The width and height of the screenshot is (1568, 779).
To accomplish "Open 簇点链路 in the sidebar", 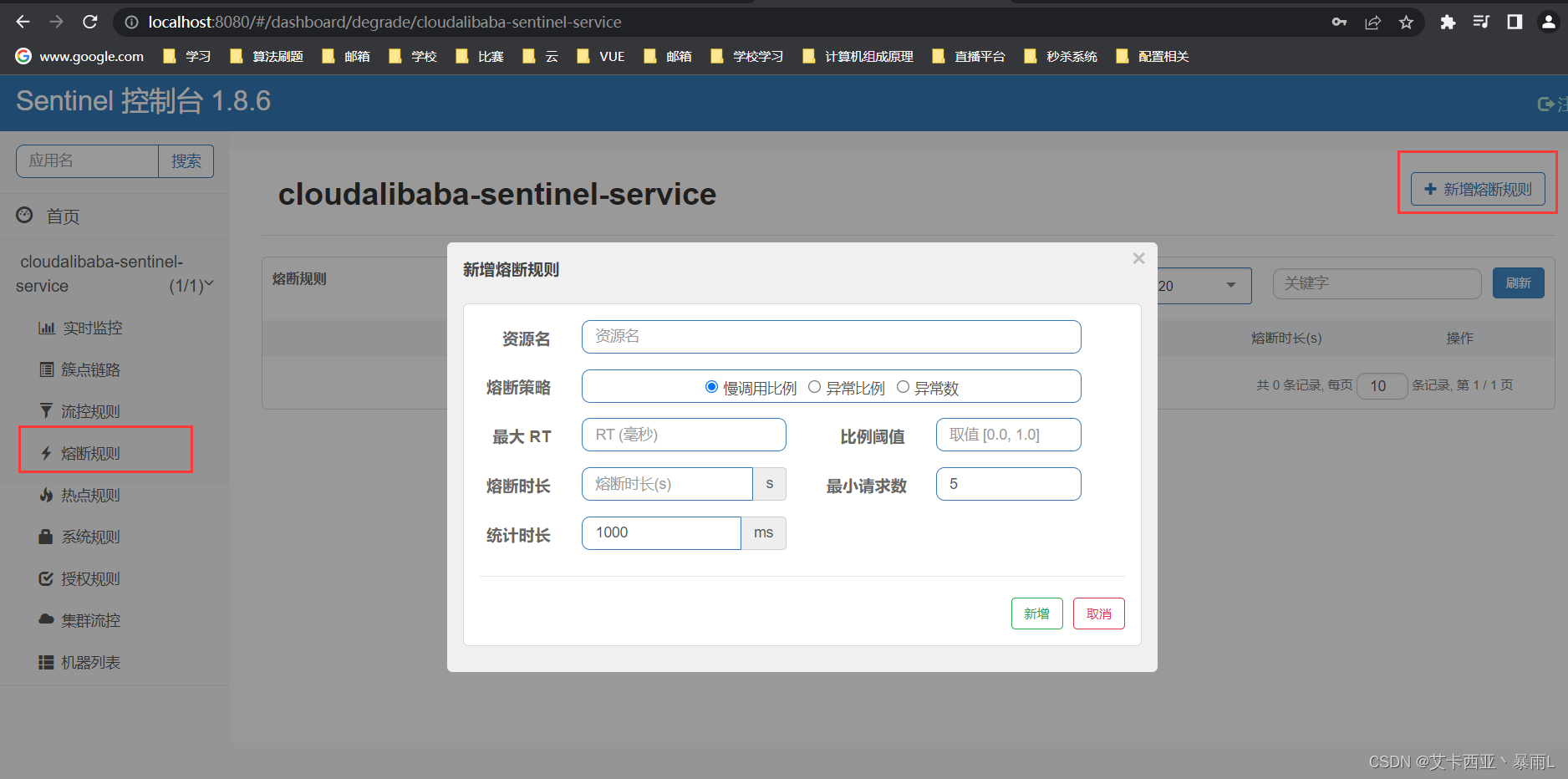I will [79, 369].
